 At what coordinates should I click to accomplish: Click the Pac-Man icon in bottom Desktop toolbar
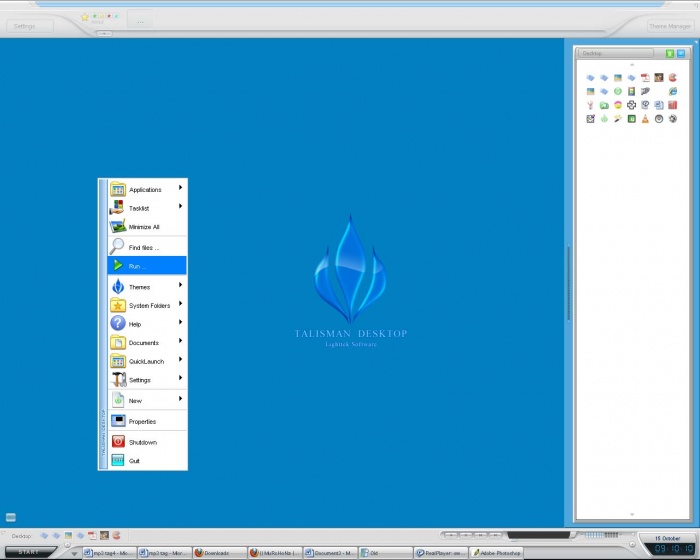click(116, 535)
